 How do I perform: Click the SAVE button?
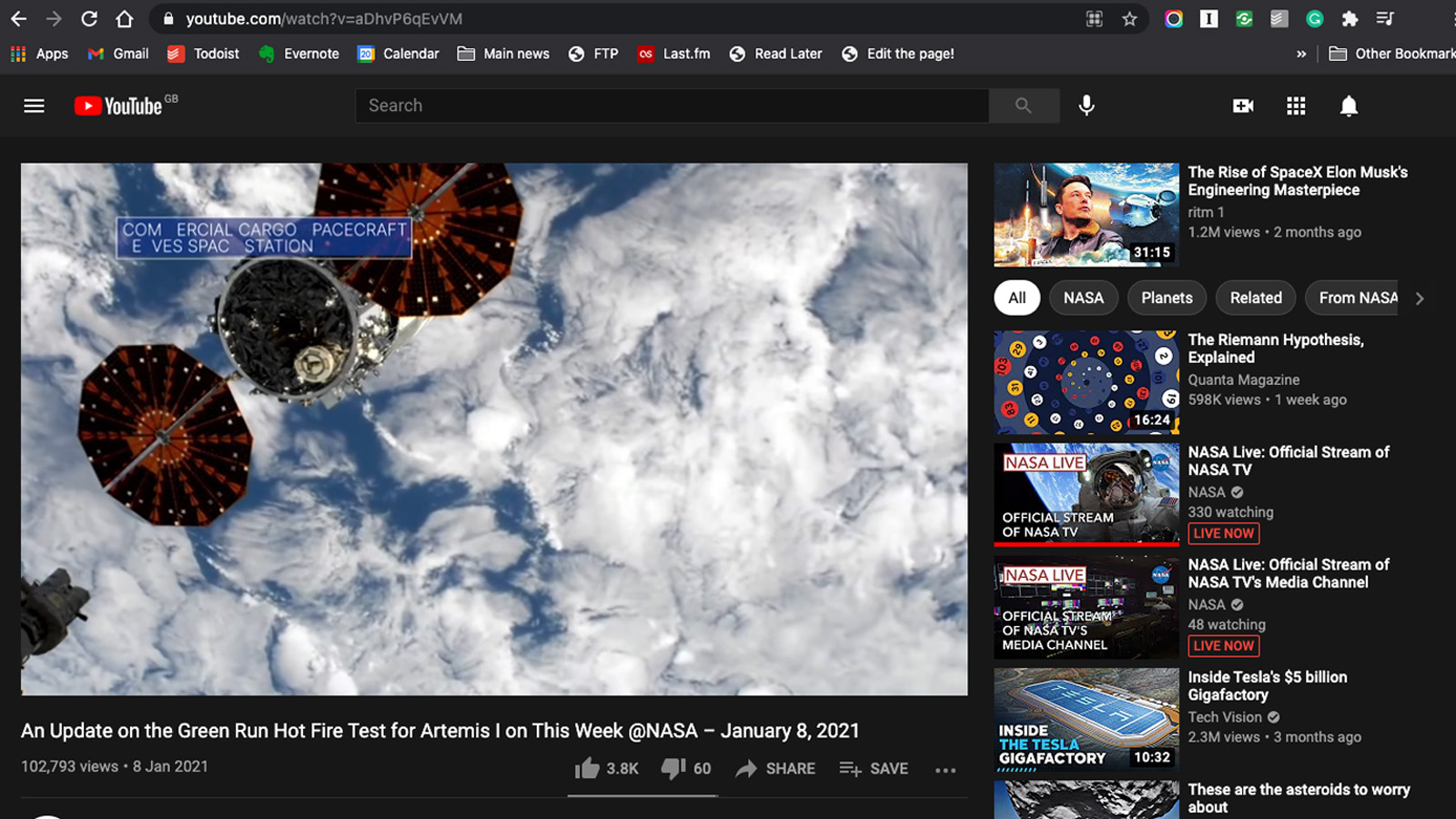874,769
